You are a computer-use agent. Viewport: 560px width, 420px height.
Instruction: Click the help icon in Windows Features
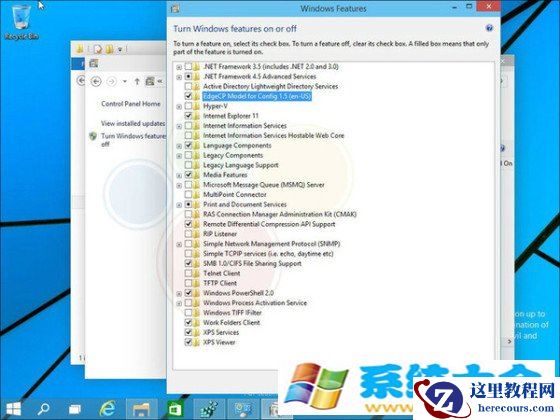(489, 28)
